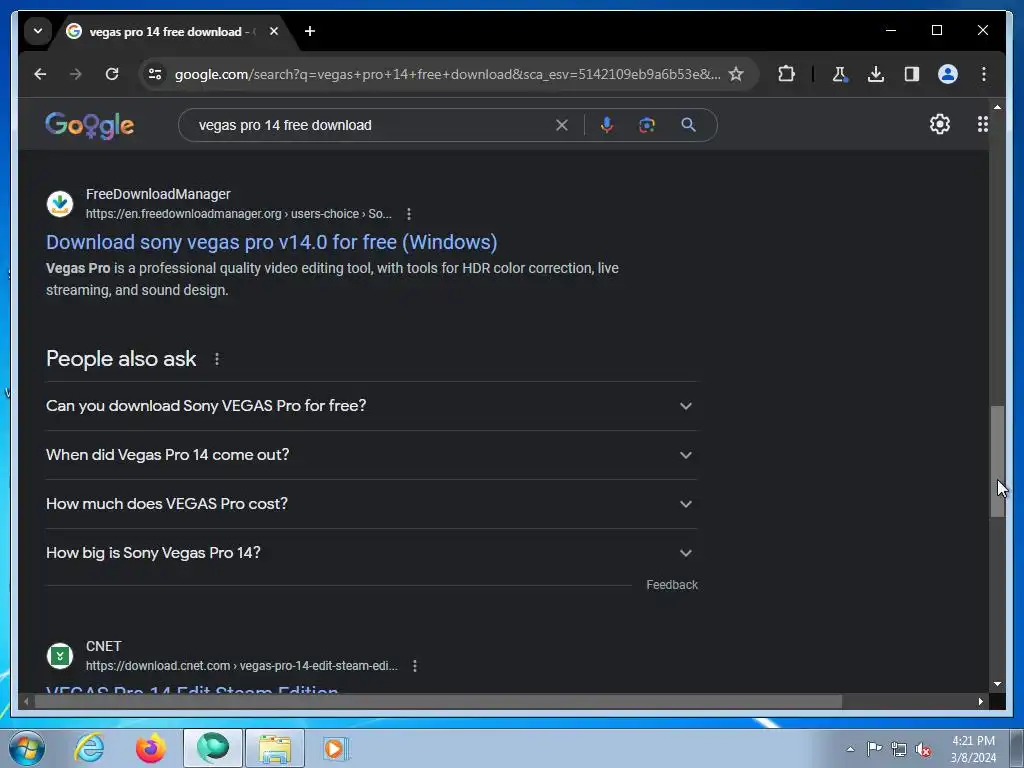The width and height of the screenshot is (1024, 768).
Task: Show hidden system tray icons
Action: [x=850, y=749]
